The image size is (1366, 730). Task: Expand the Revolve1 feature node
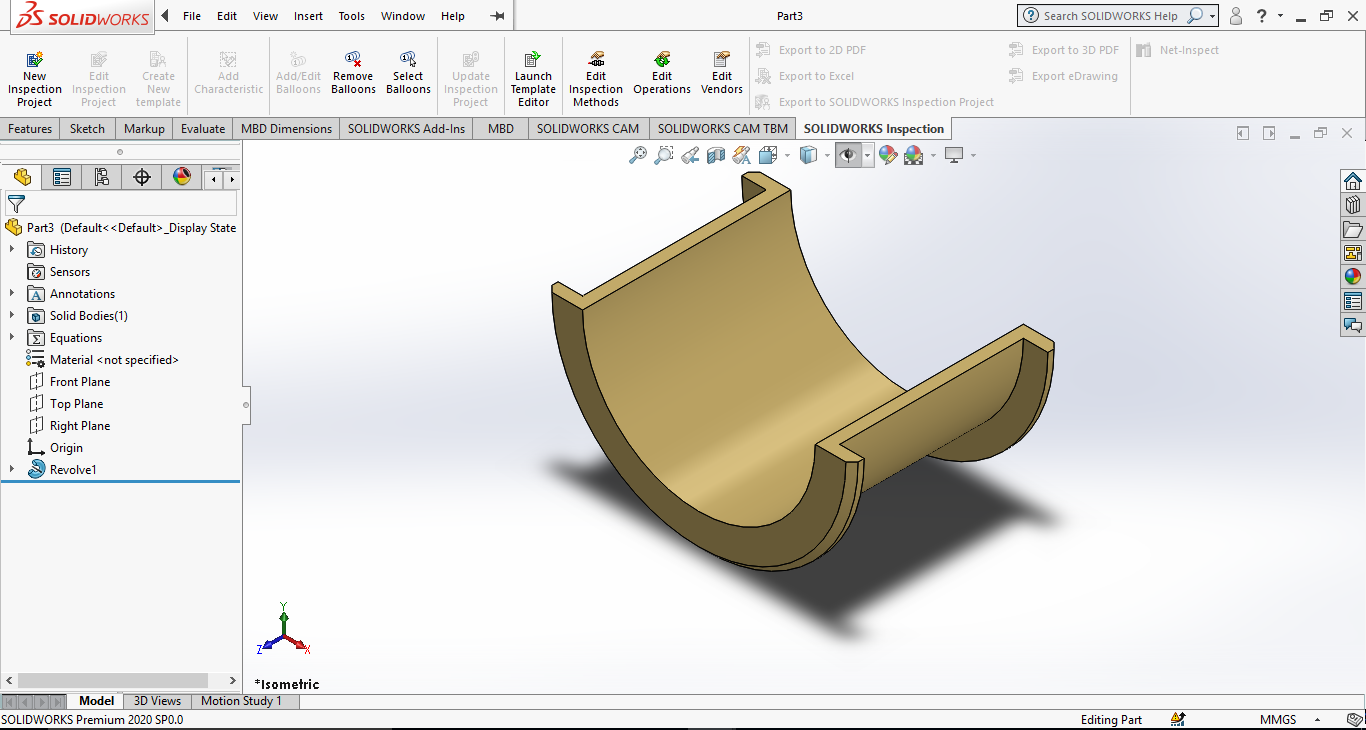coord(12,470)
